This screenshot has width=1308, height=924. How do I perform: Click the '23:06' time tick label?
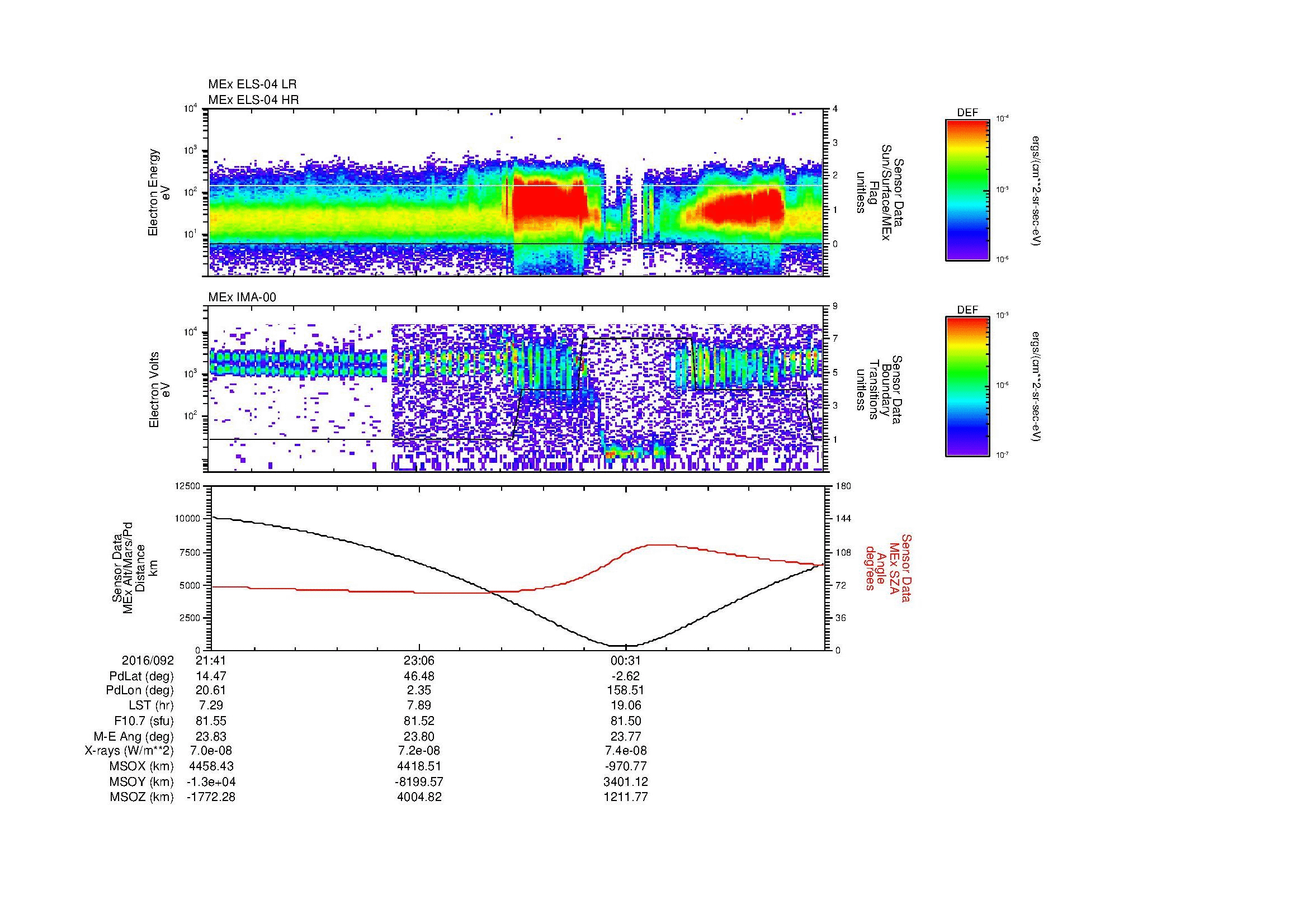(x=419, y=661)
